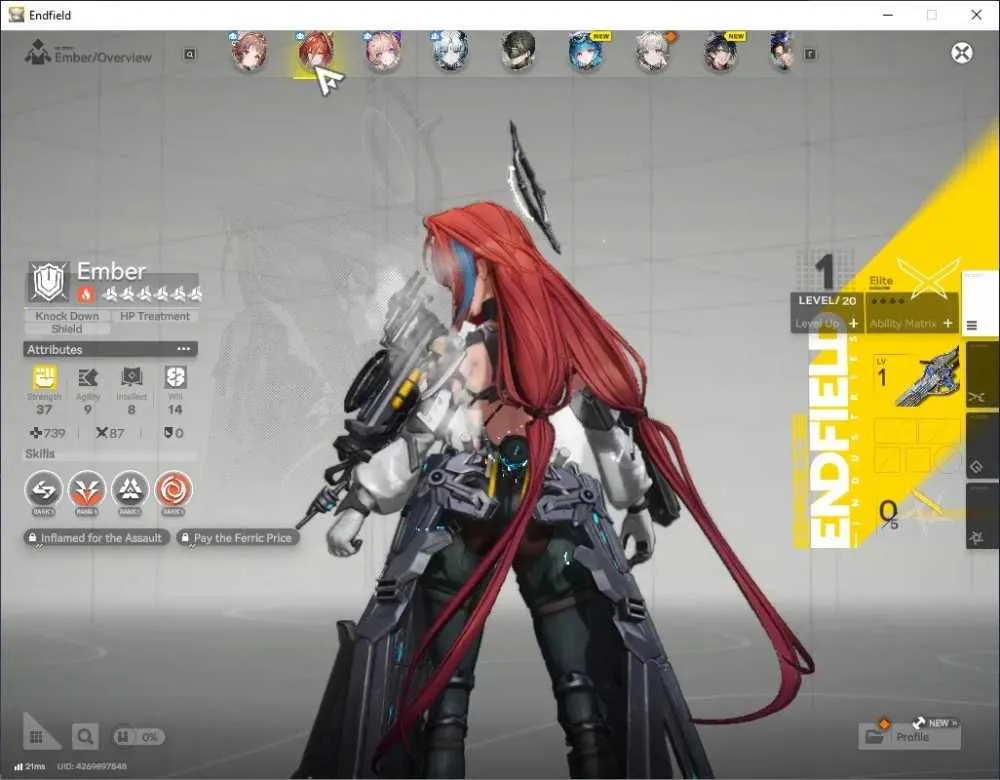Select the operator portrait with the orange badge

(x=654, y=52)
